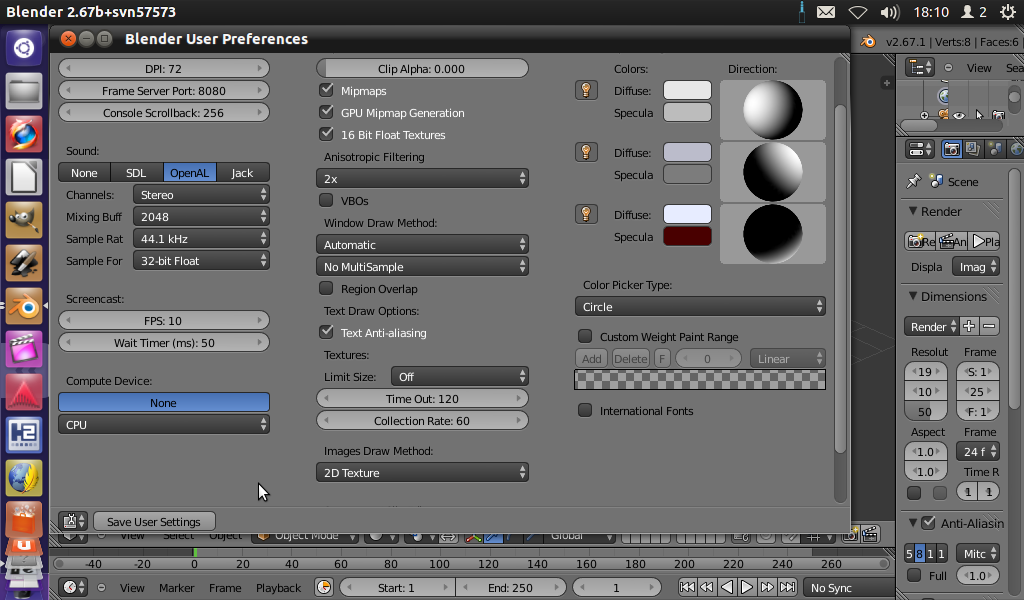This screenshot has height=600, width=1024.
Task: Enable the International Fonts checkbox
Action: [586, 411]
